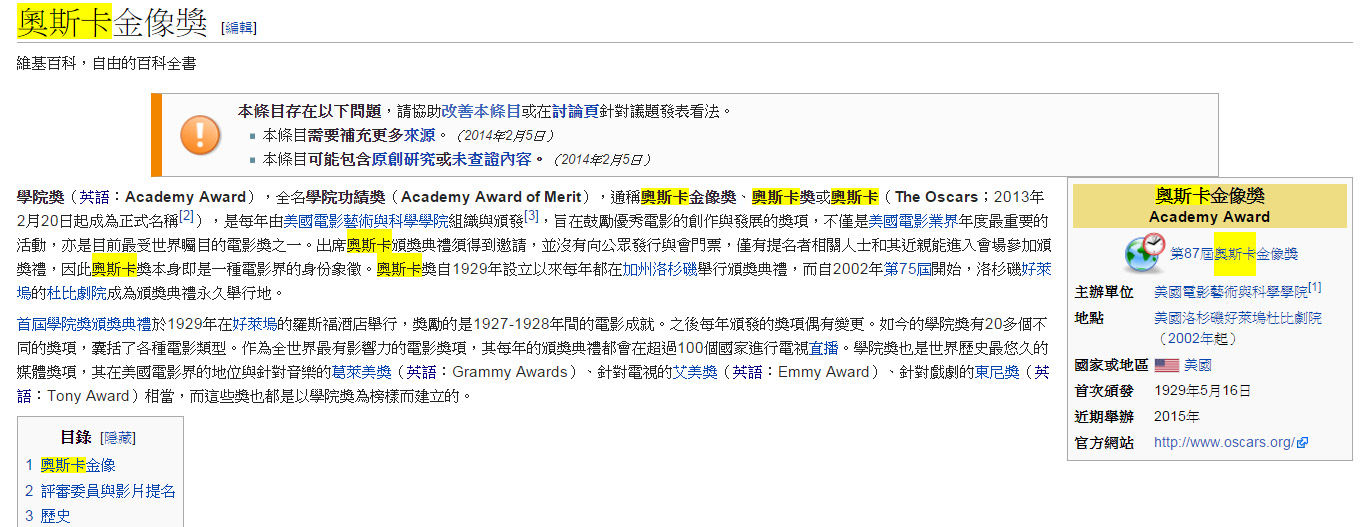Open footnote reference [3] after 頒發

point(531,216)
